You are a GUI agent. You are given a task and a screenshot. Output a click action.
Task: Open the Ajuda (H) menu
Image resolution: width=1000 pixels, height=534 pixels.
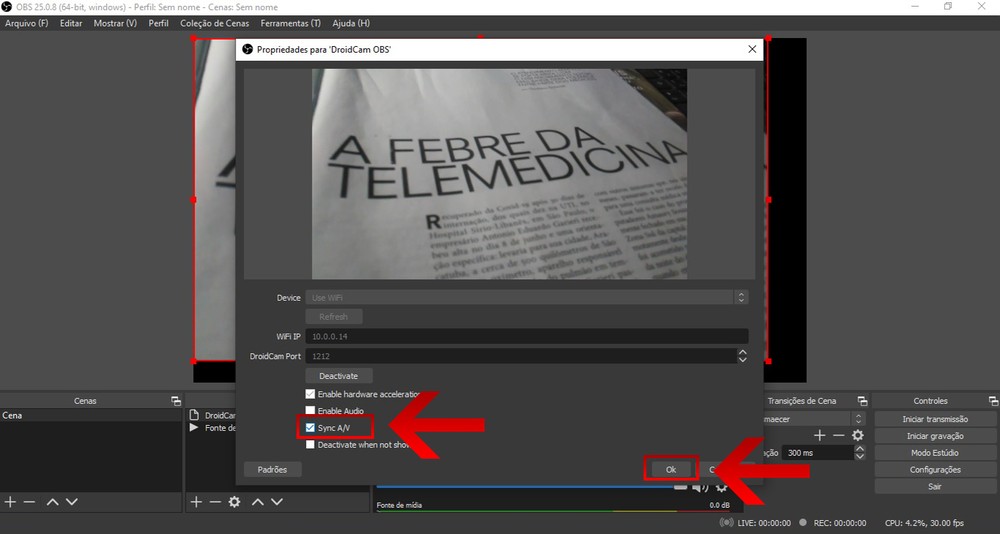point(351,23)
